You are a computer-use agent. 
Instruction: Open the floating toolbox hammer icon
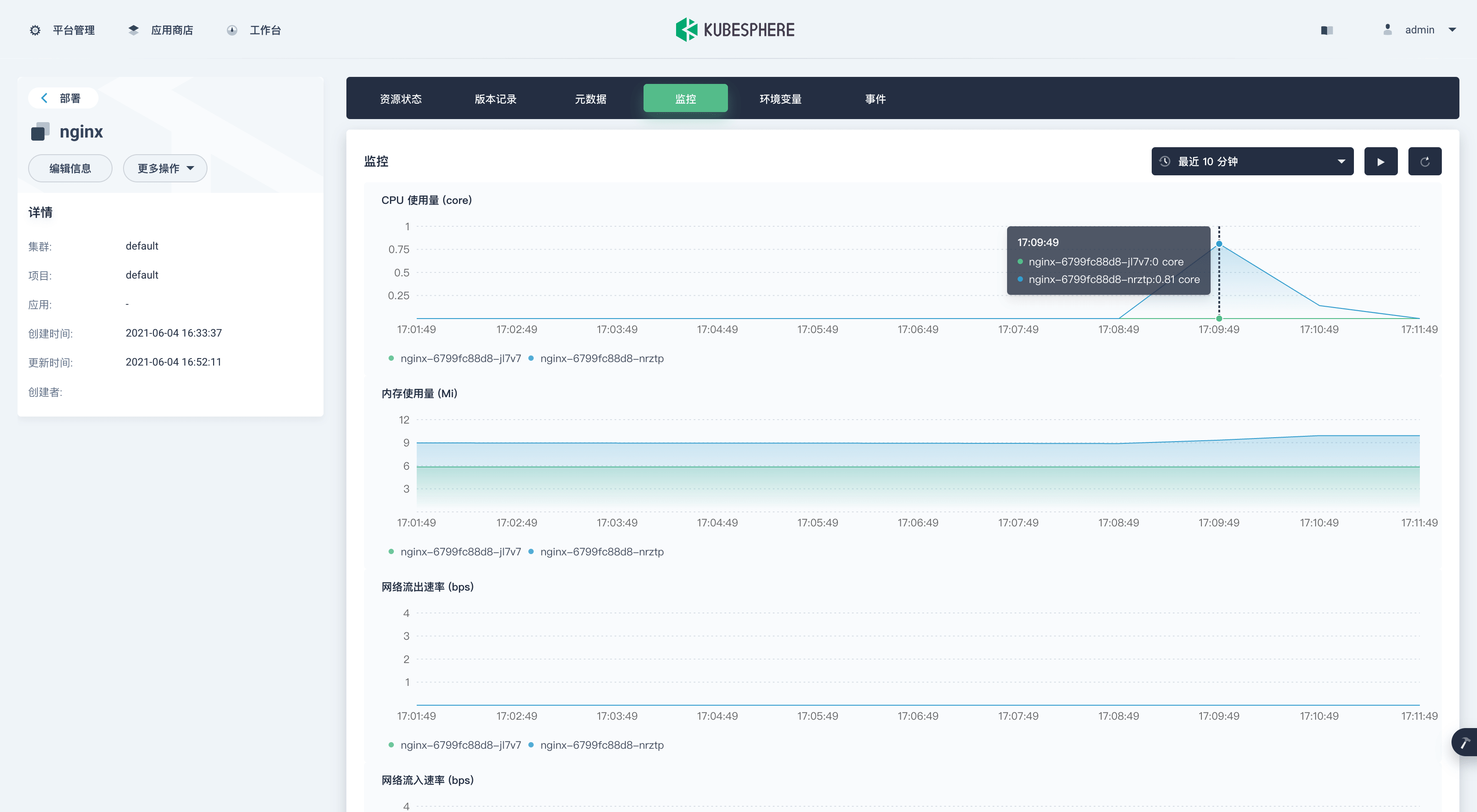coord(1465,743)
